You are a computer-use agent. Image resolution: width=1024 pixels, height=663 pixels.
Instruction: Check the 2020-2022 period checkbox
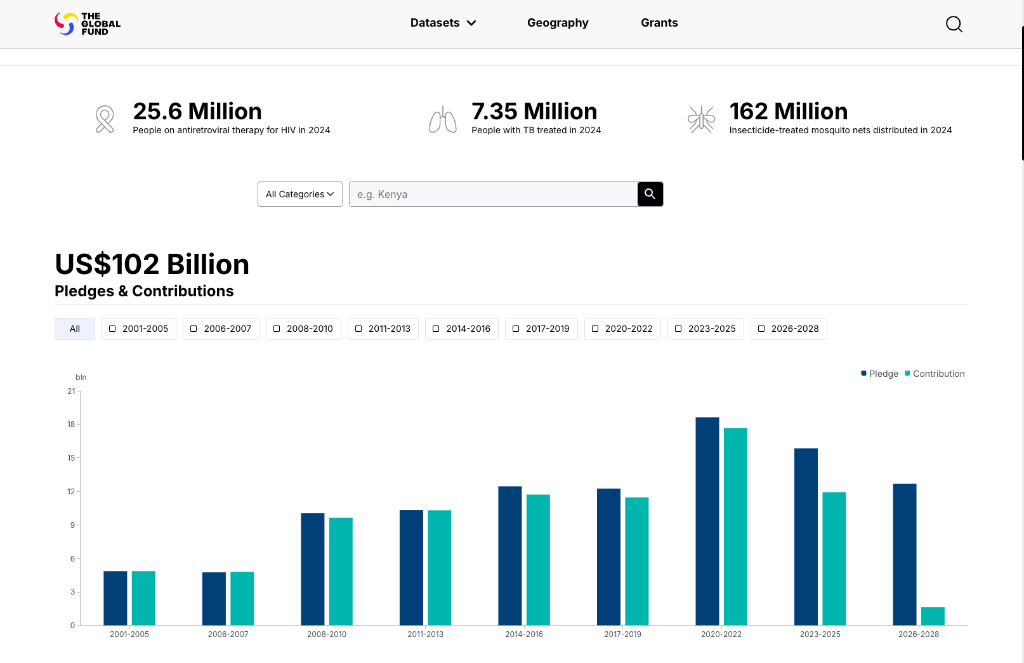pyautogui.click(x=595, y=329)
